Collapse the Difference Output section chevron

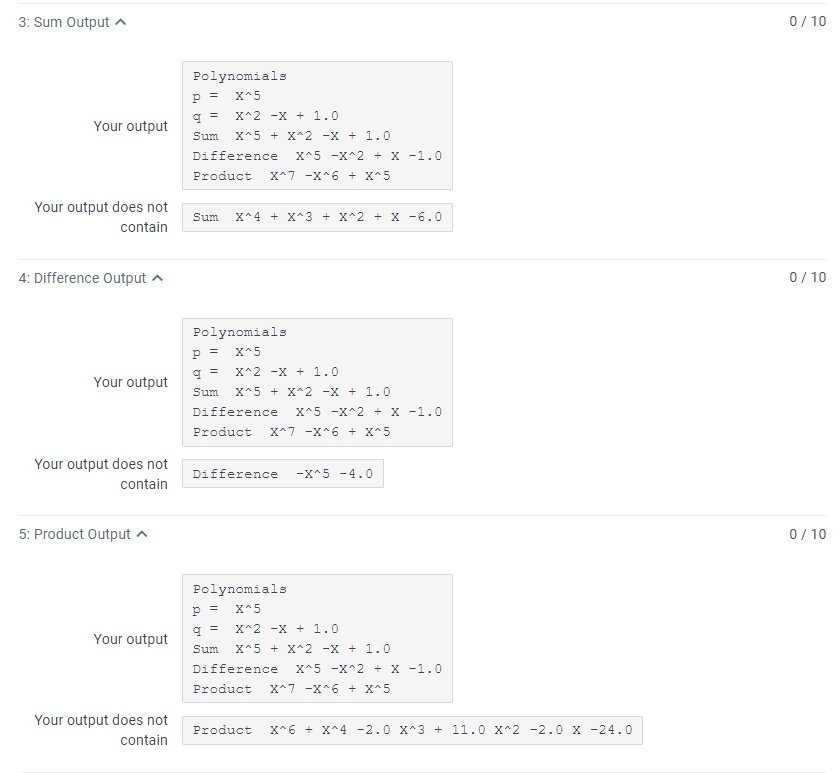158,278
